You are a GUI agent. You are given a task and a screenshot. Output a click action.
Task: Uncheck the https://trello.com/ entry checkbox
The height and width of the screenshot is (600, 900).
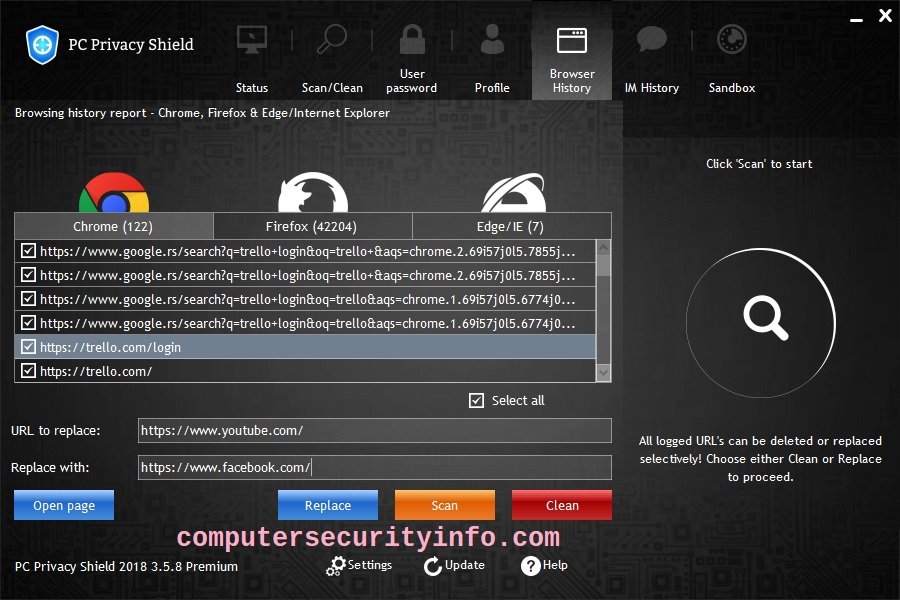28,371
